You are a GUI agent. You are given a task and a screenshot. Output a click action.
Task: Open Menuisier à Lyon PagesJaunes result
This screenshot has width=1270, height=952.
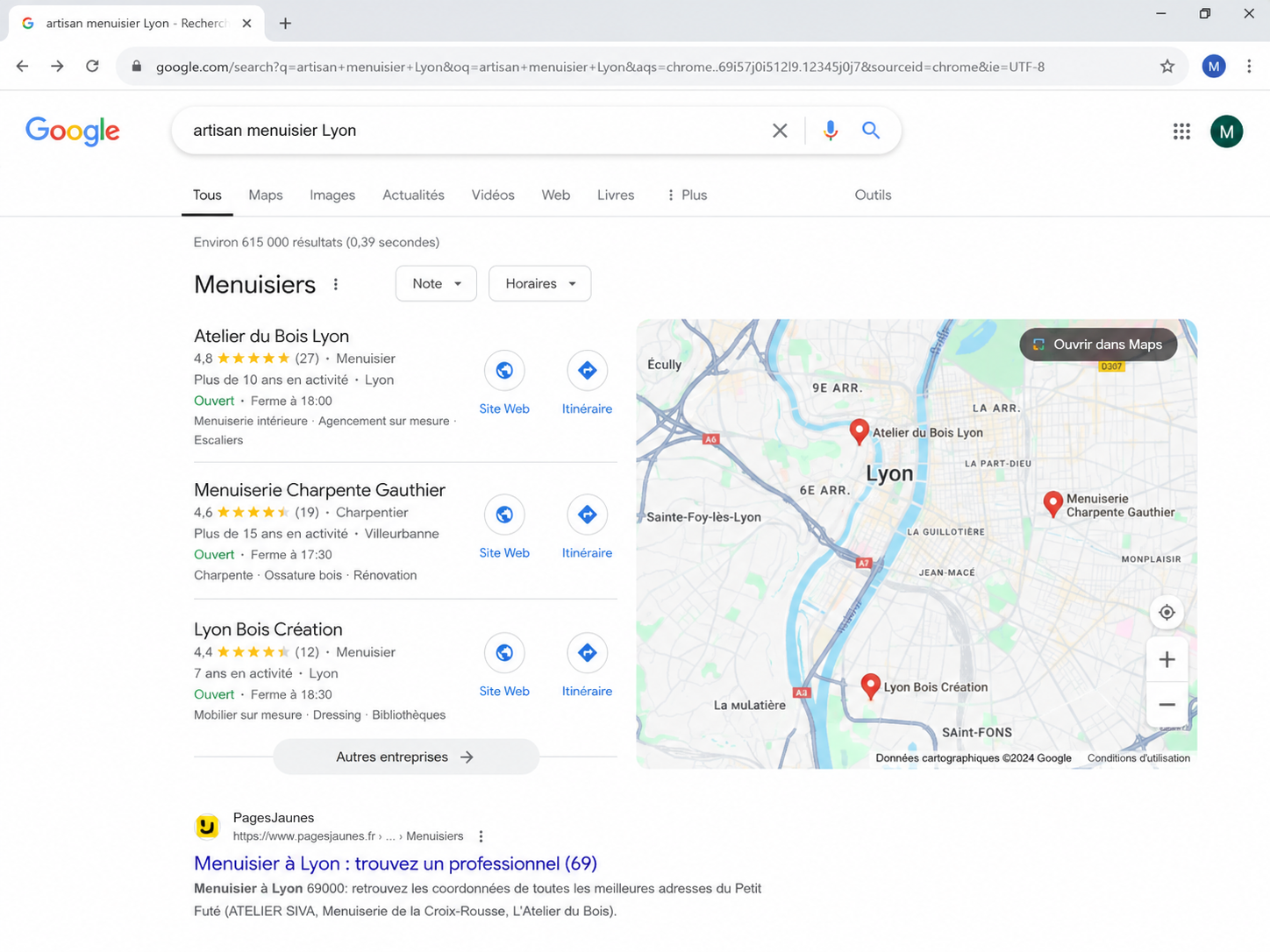(x=396, y=863)
